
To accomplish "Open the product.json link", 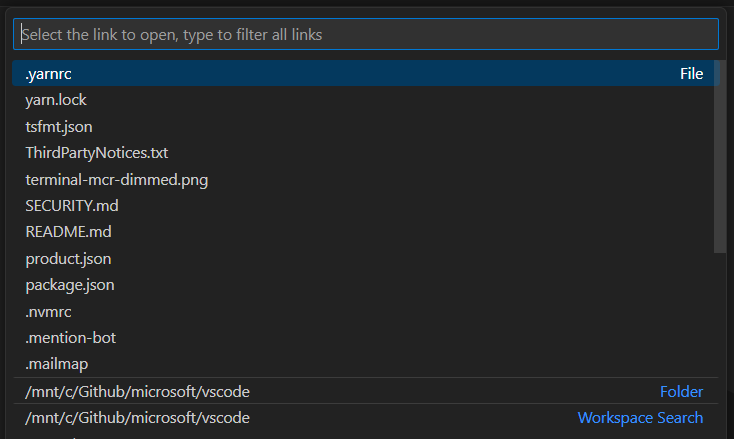I will [x=68, y=258].
